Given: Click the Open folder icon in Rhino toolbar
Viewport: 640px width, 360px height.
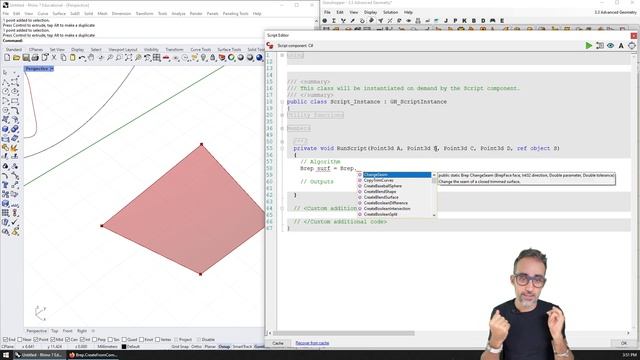Looking at the screenshot, I should (x=16, y=58).
